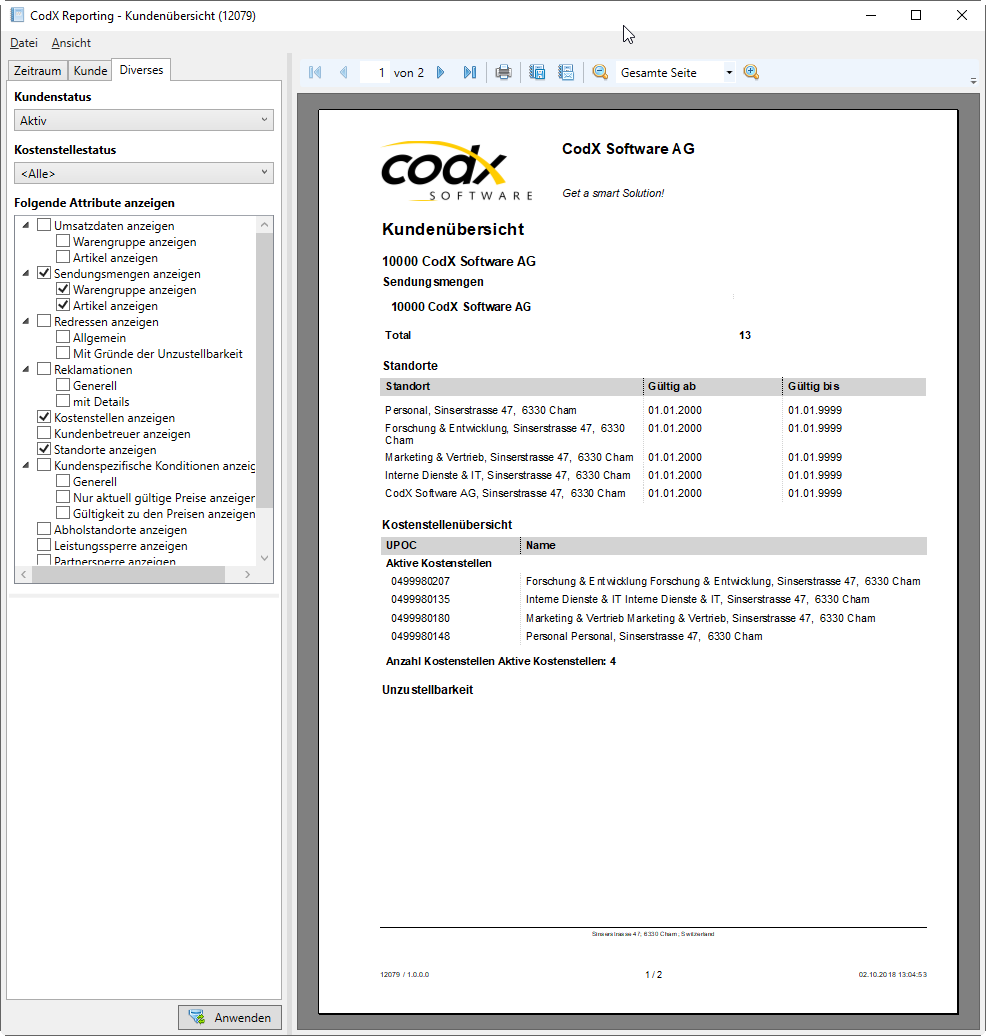Collapse the Sendungsmengen anzeigen tree node
This screenshot has width=986, height=1036.
pyautogui.click(x=26, y=274)
